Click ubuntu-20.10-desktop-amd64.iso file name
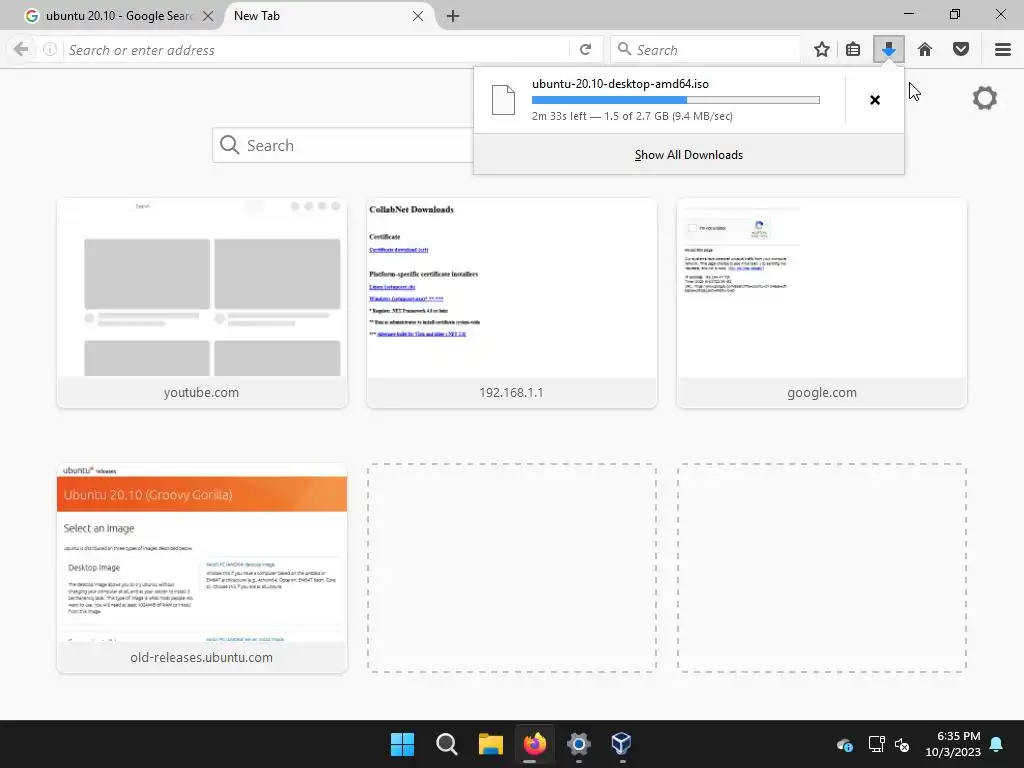Screen dimensions: 1024x768 point(620,84)
